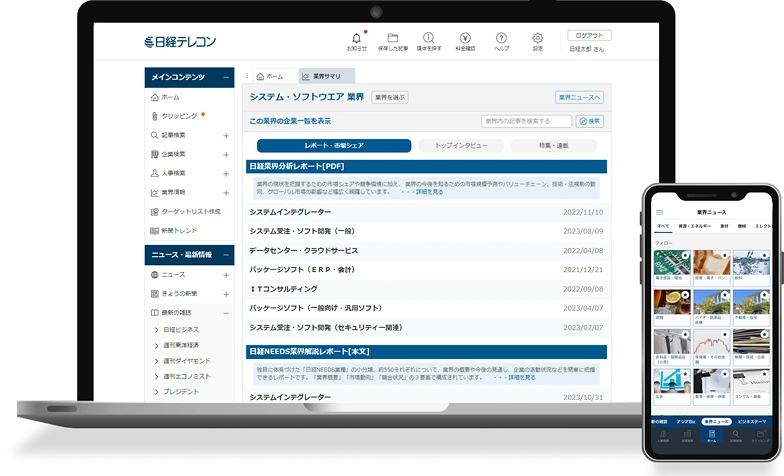The height and width of the screenshot is (476, 784).
Task: Click the tab bar drag handle dots
Action: 247,76
